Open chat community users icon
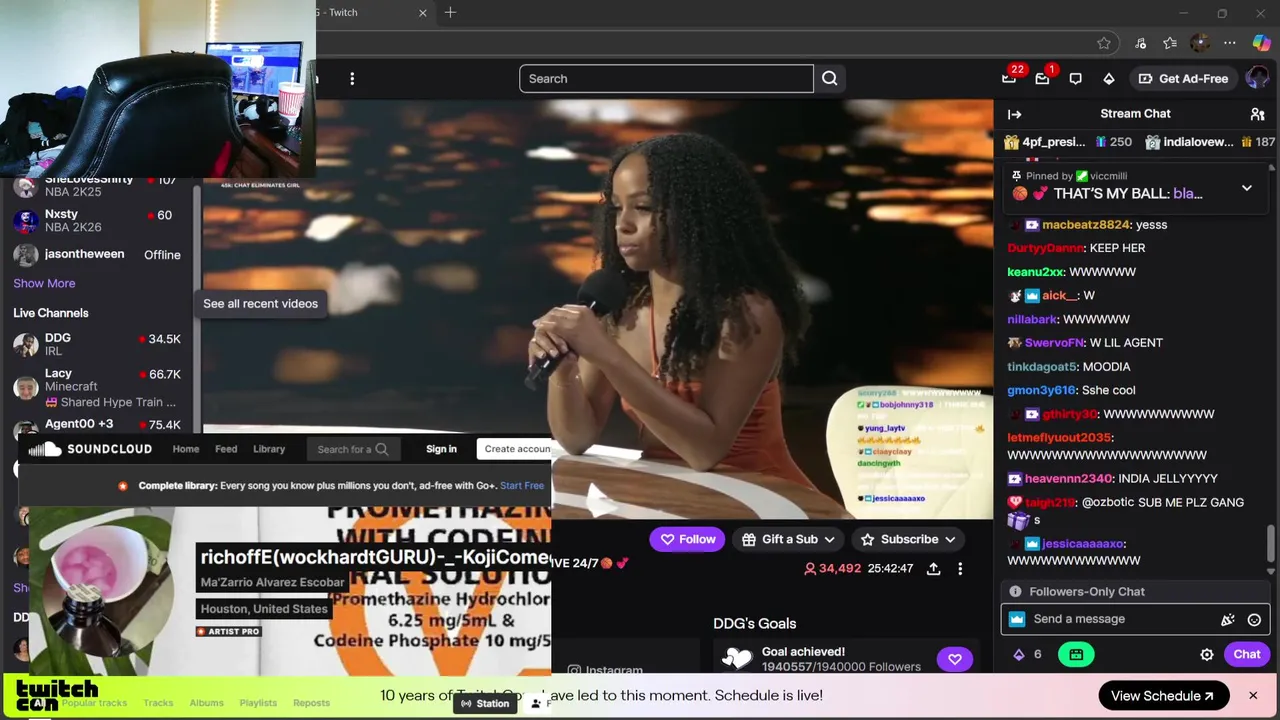Image resolution: width=1280 pixels, height=720 pixels. click(1258, 114)
